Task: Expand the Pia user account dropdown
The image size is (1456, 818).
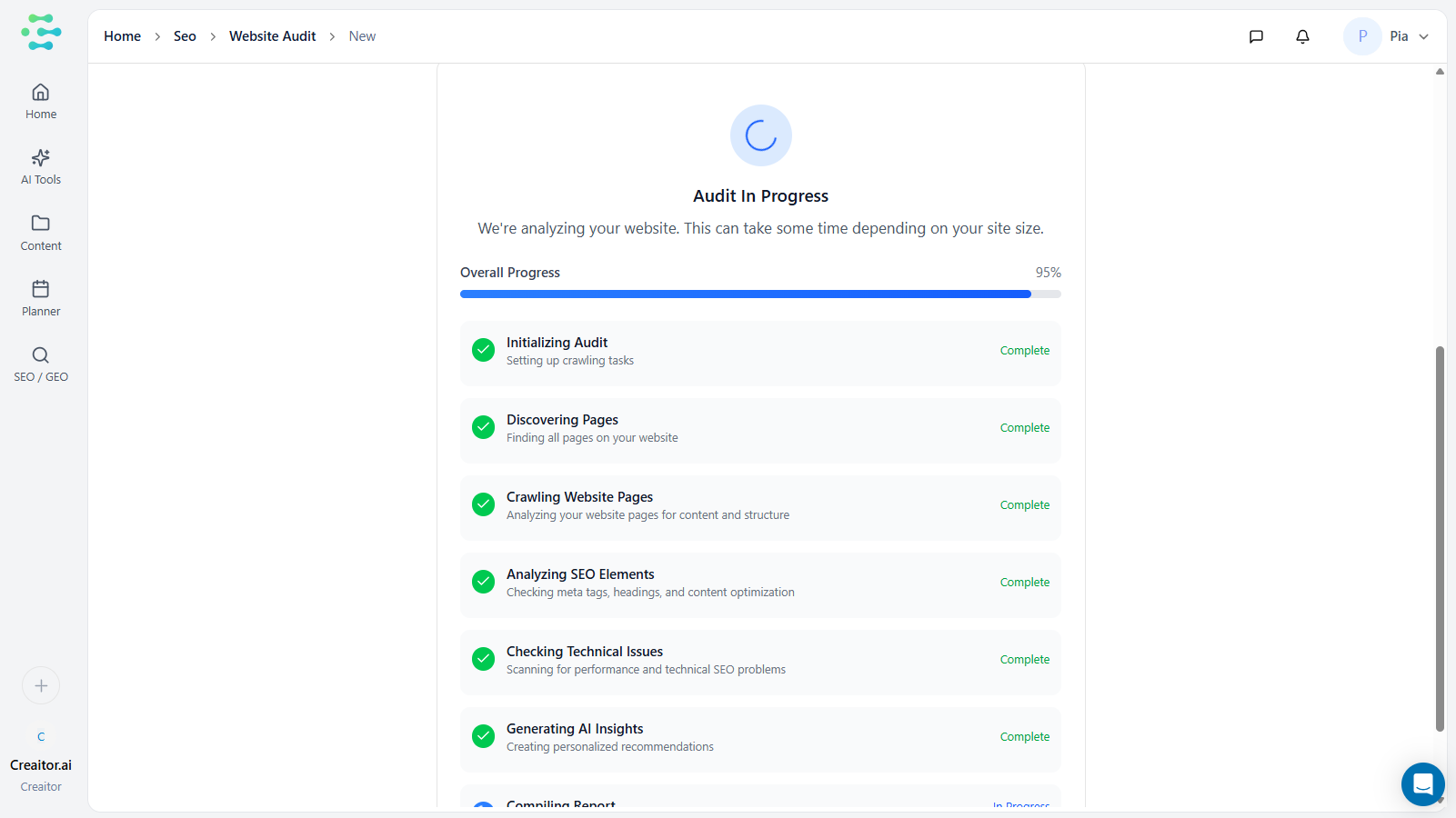Action: [x=1423, y=36]
